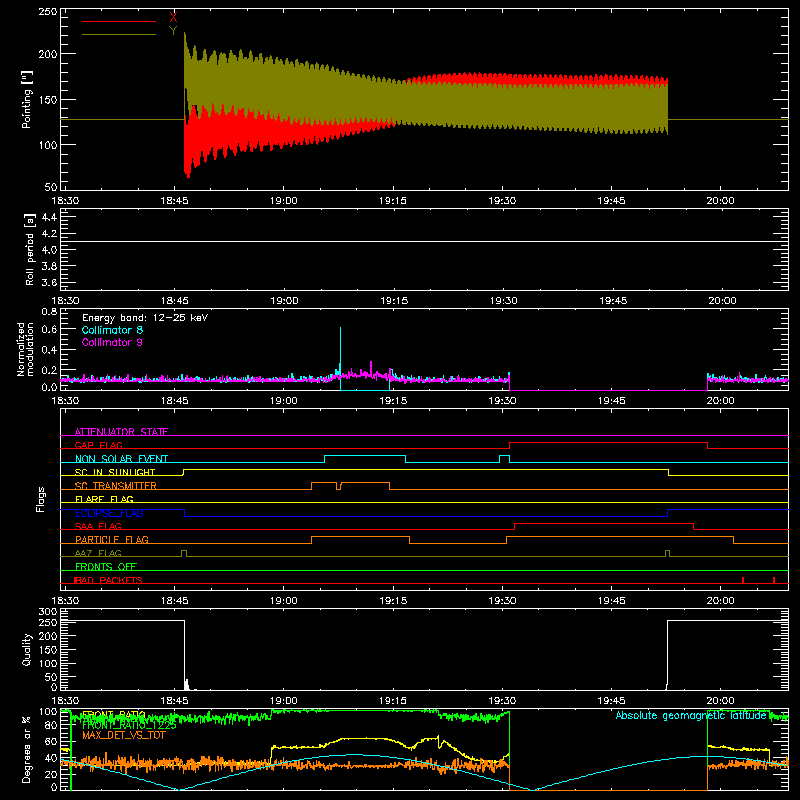Click the 'Normalized modulation' axis label

tap(25, 349)
